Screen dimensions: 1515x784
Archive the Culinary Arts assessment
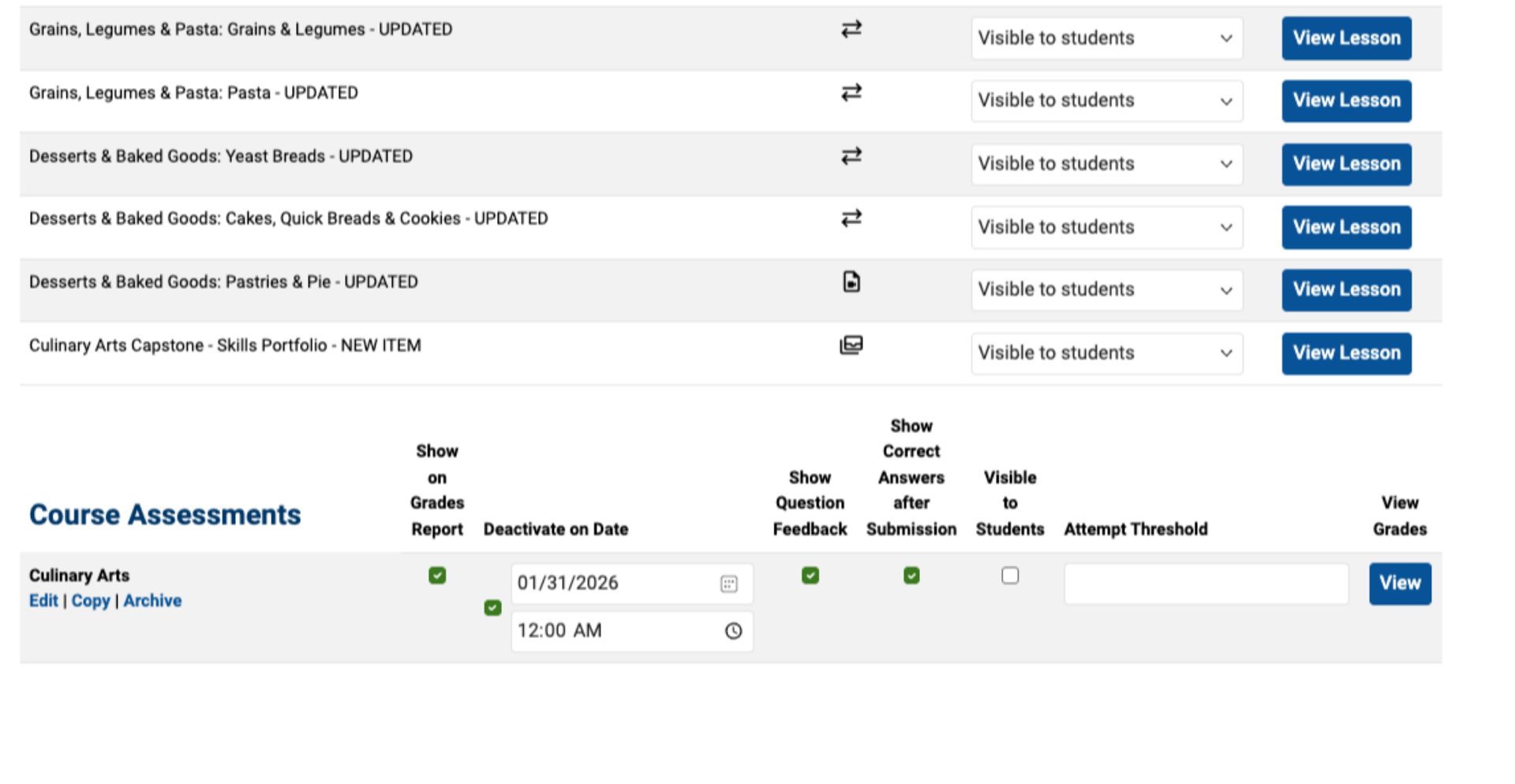click(x=152, y=600)
